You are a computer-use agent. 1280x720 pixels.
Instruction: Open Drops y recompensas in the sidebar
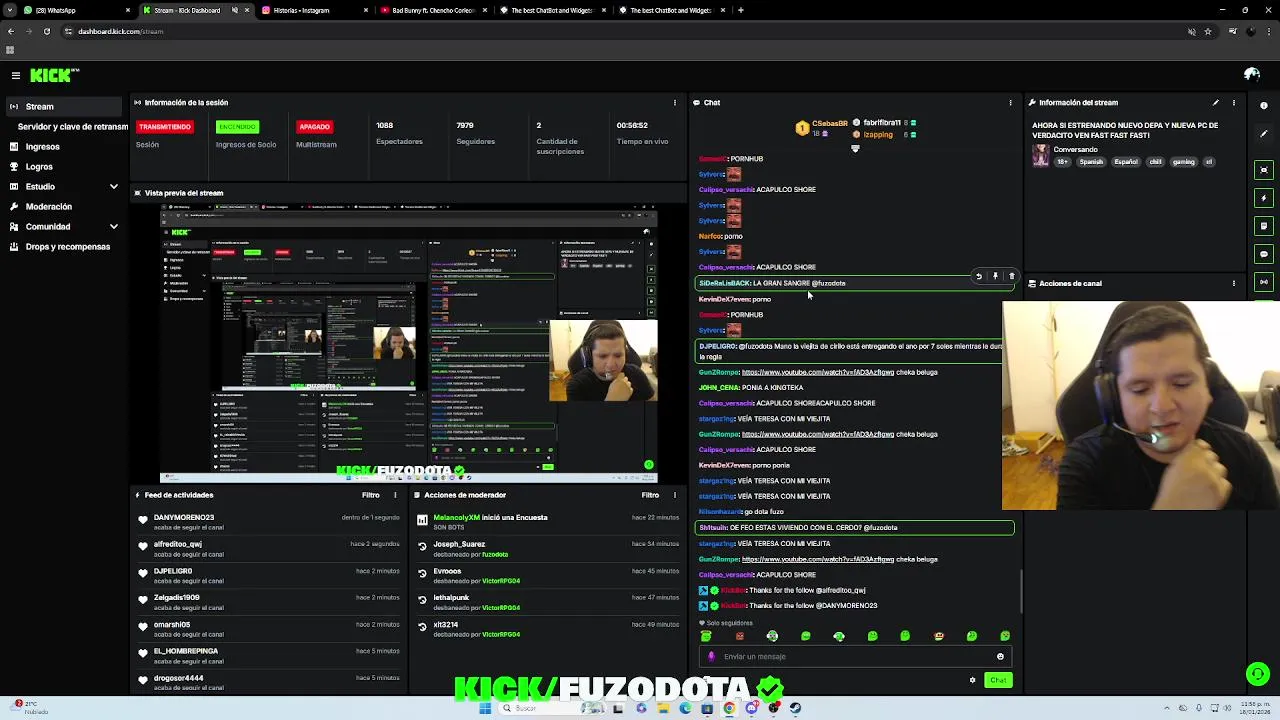pos(68,246)
